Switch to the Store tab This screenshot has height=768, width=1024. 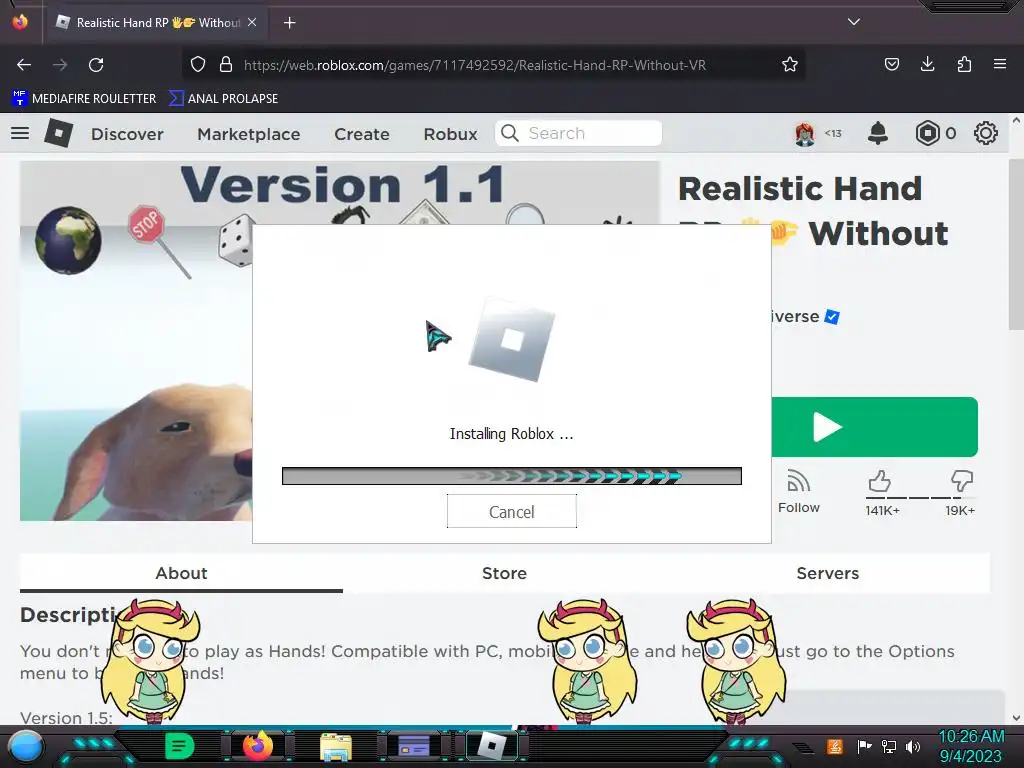504,573
